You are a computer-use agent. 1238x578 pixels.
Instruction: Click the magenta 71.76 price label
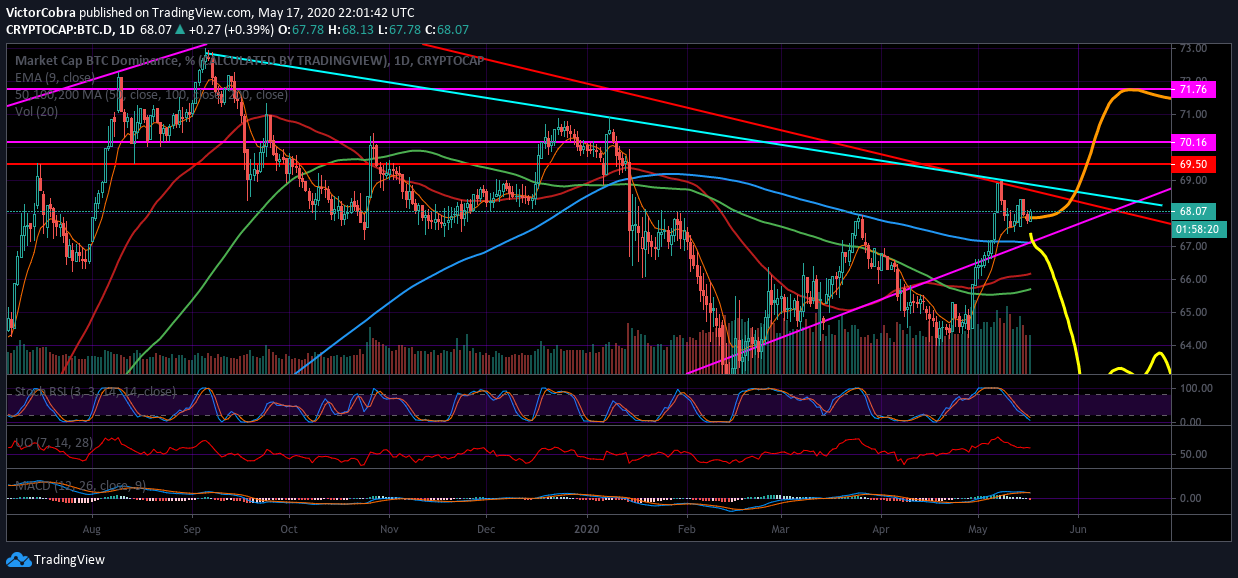click(x=1195, y=89)
